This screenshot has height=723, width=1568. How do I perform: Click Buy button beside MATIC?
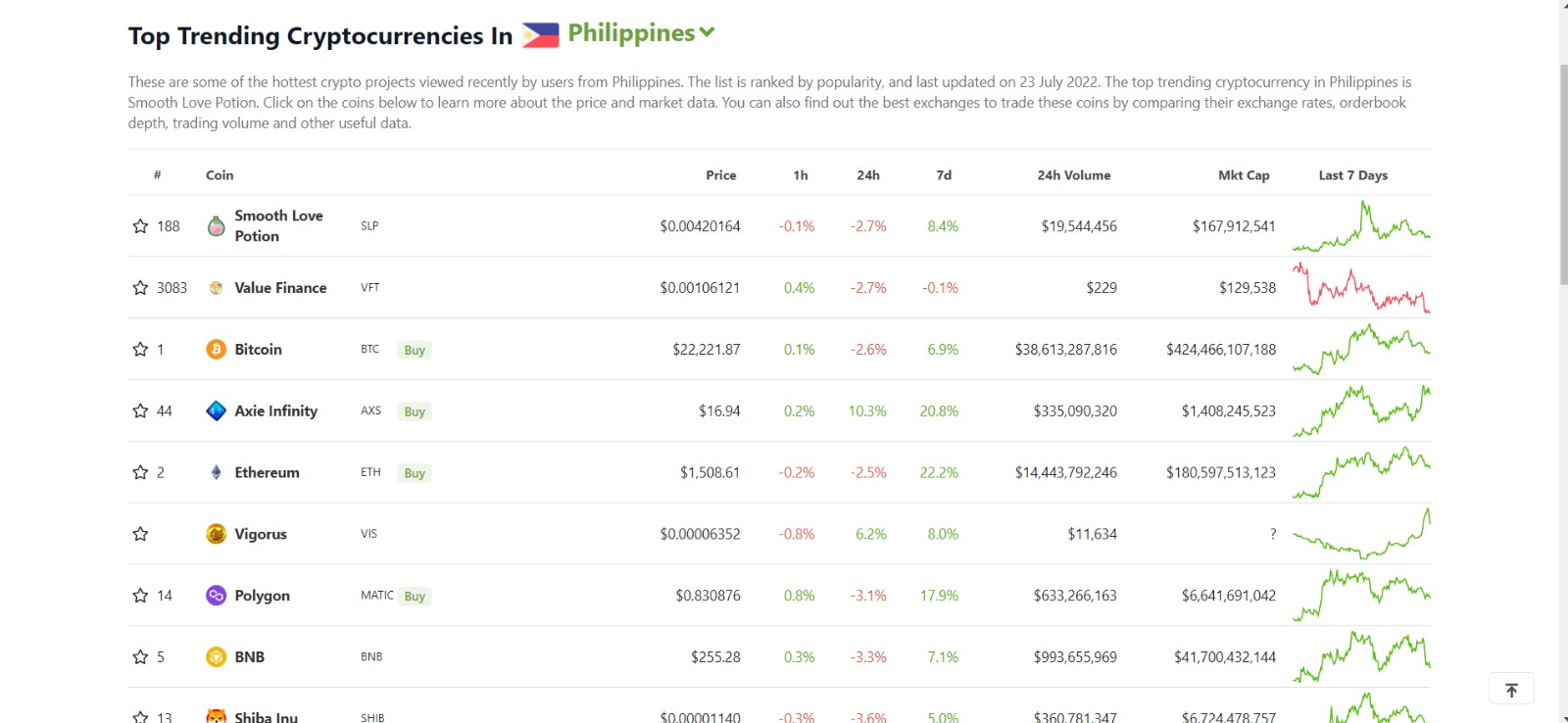click(415, 596)
